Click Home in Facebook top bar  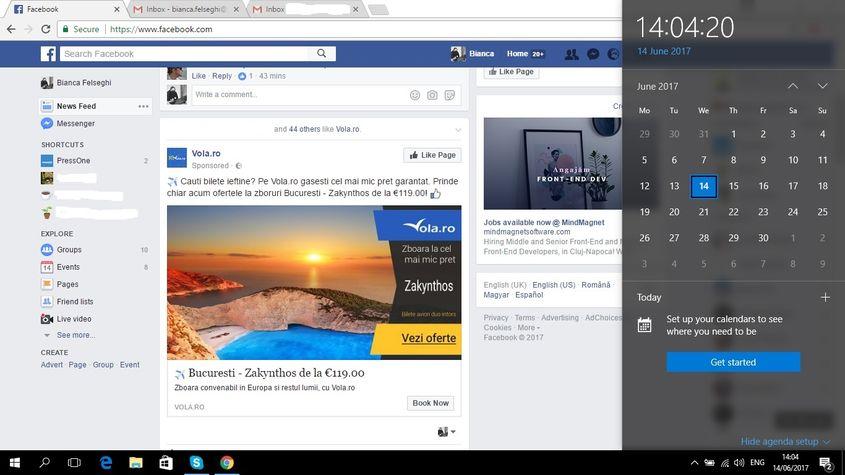click(x=517, y=54)
